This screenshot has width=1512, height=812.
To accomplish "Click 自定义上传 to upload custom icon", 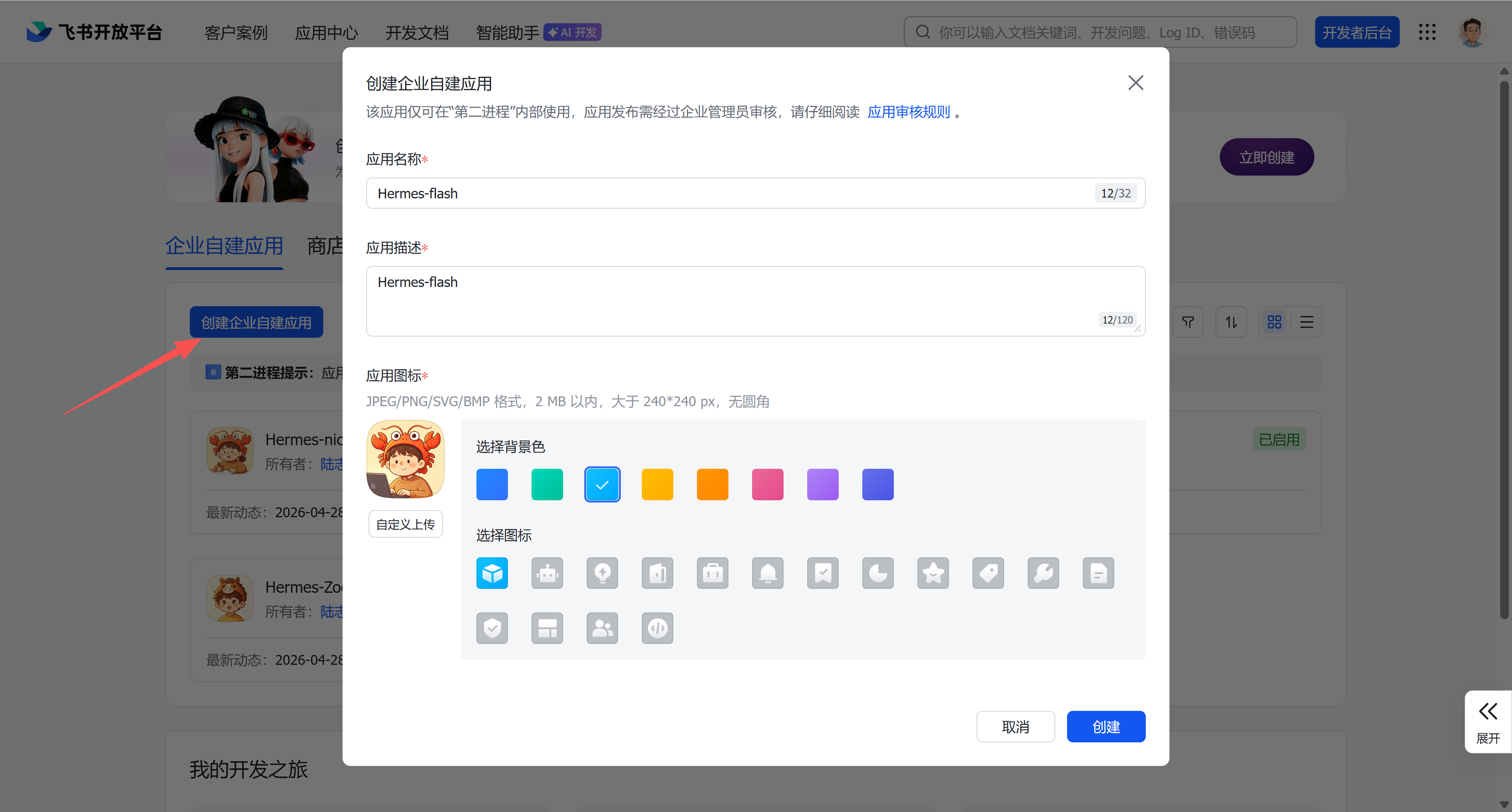I will tap(406, 525).
